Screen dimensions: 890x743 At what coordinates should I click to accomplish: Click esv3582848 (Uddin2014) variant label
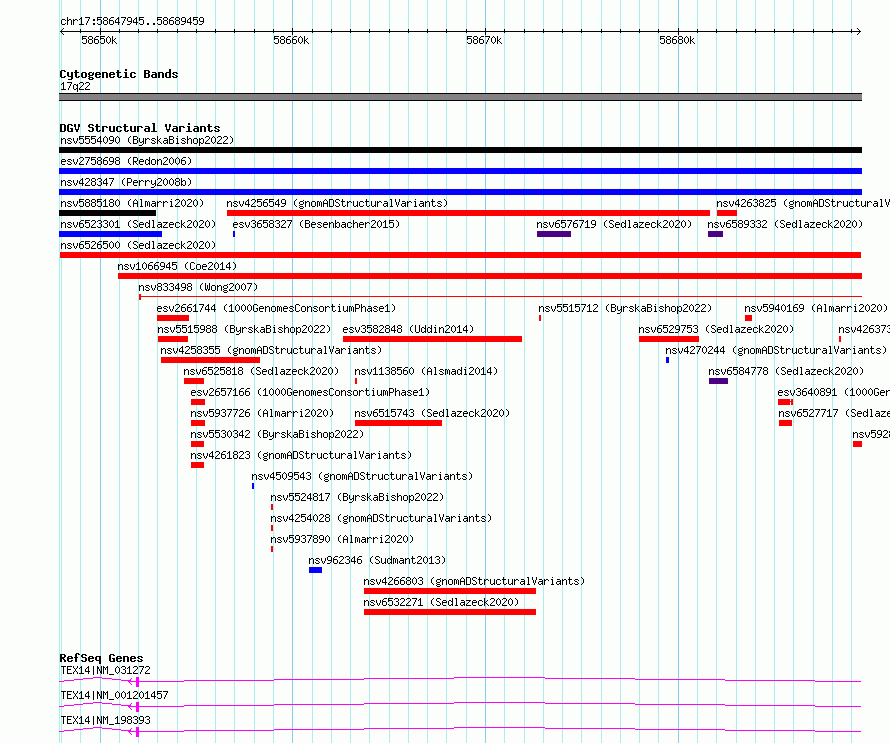(408, 329)
